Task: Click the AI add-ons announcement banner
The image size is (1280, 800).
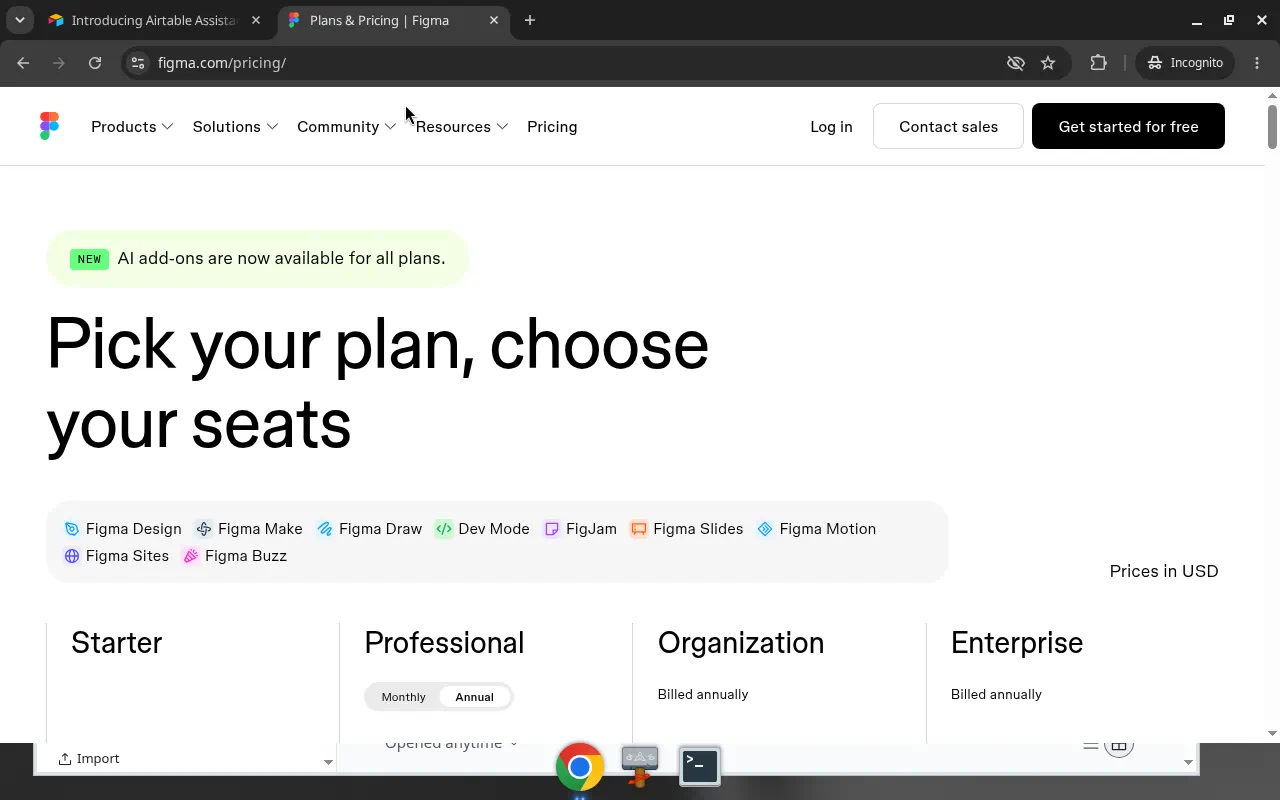Action: 258,258
